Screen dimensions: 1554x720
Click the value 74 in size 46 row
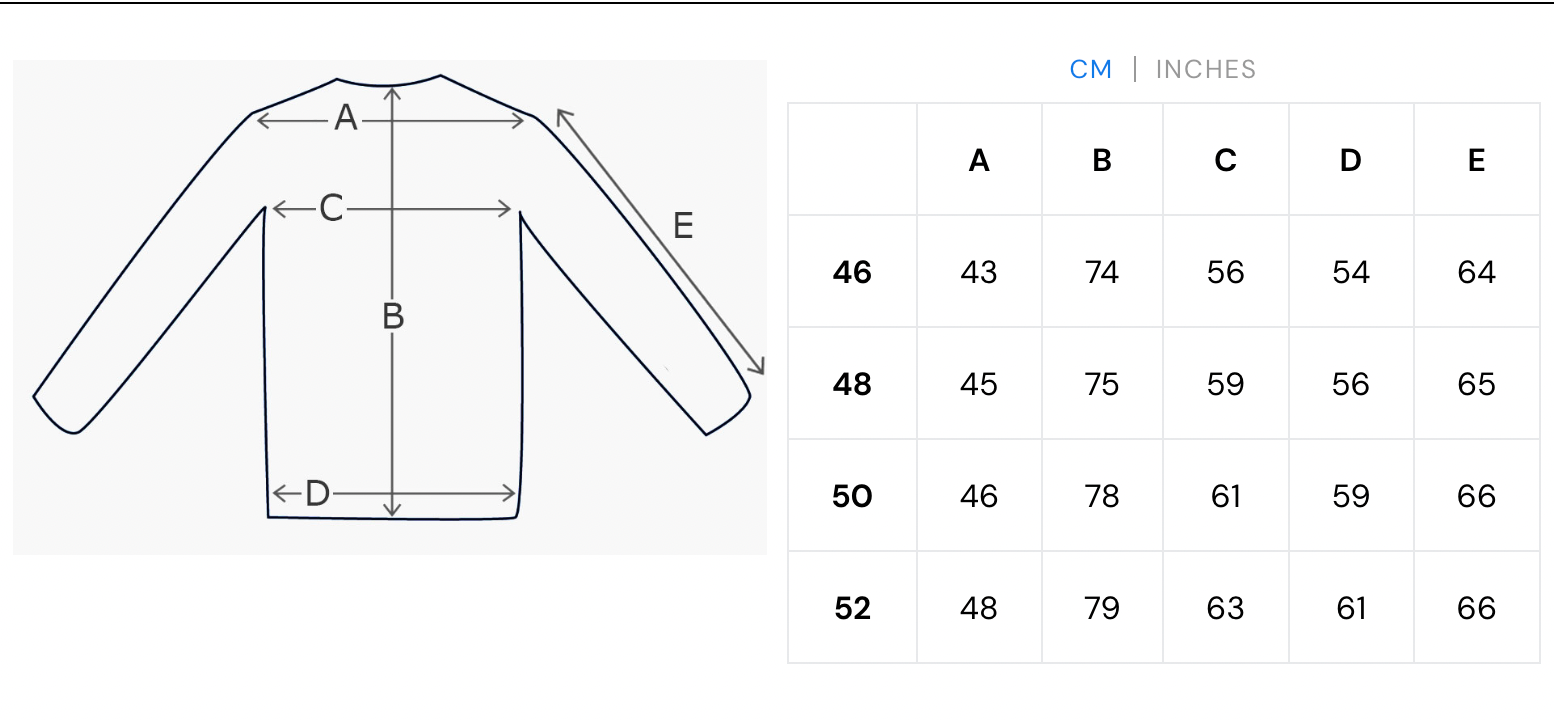(1102, 272)
